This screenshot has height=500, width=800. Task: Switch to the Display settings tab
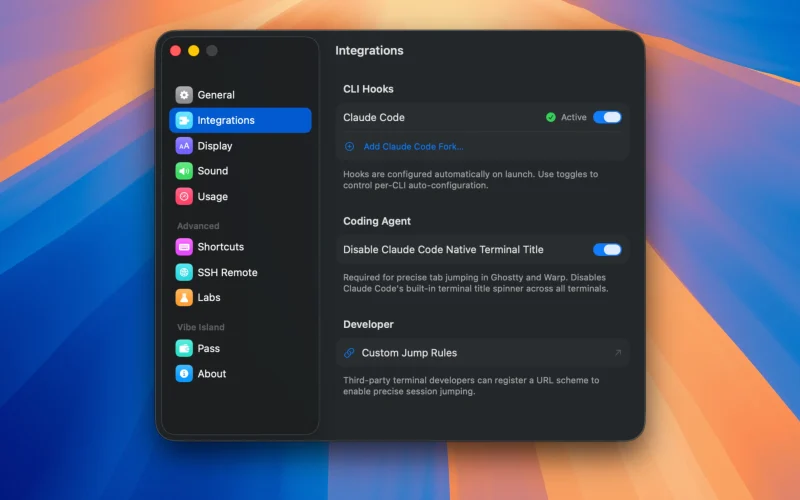240,146
